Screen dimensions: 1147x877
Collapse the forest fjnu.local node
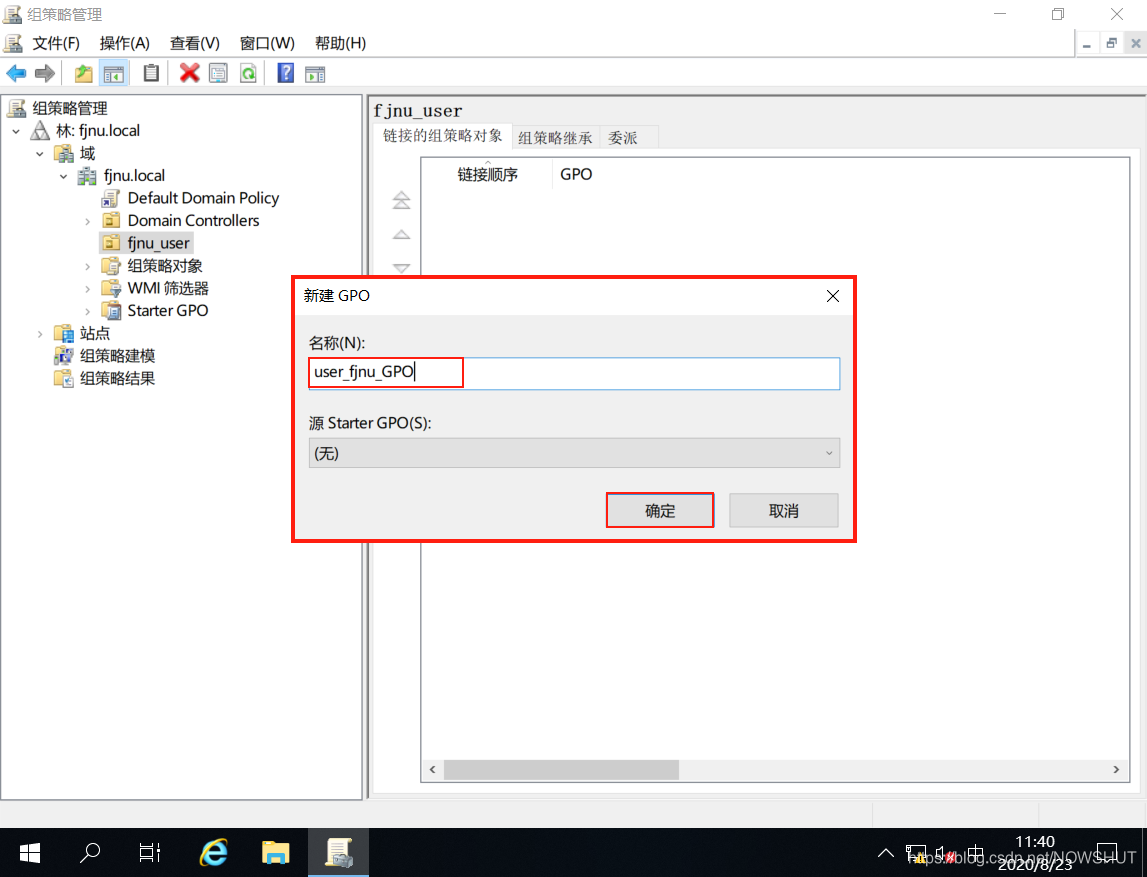tap(16, 132)
